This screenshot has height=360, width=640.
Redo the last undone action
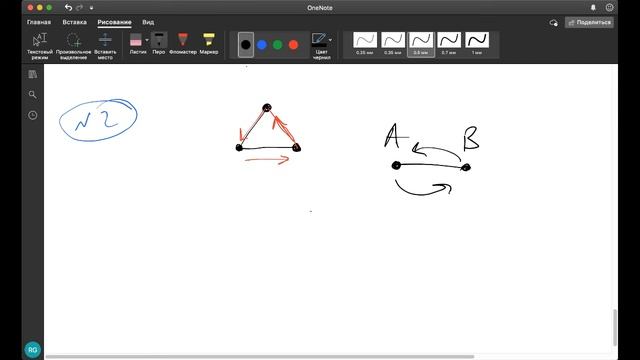(x=80, y=7)
